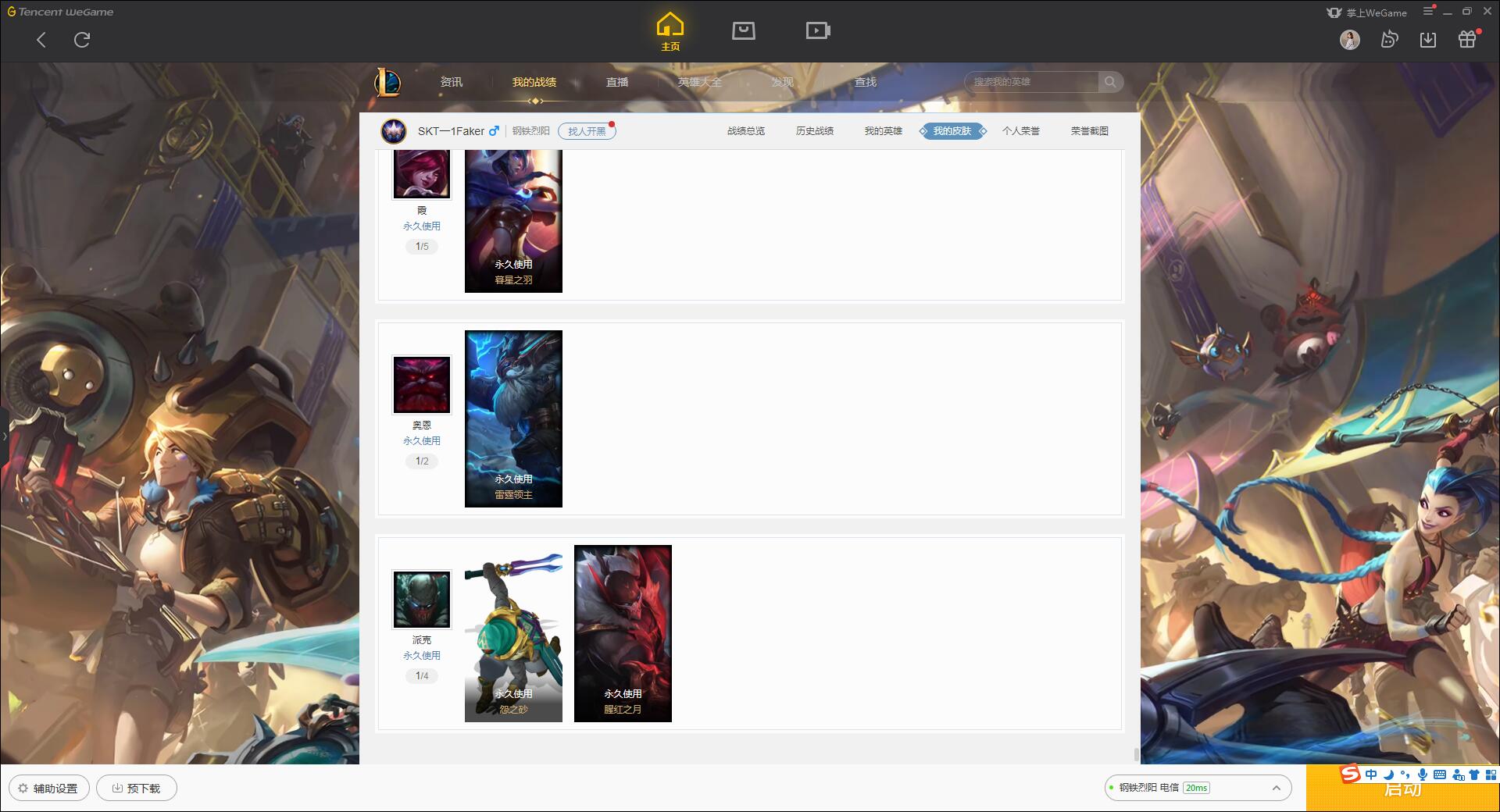Open 辅助设置 settings button
The image size is (1500, 812).
click(49, 789)
